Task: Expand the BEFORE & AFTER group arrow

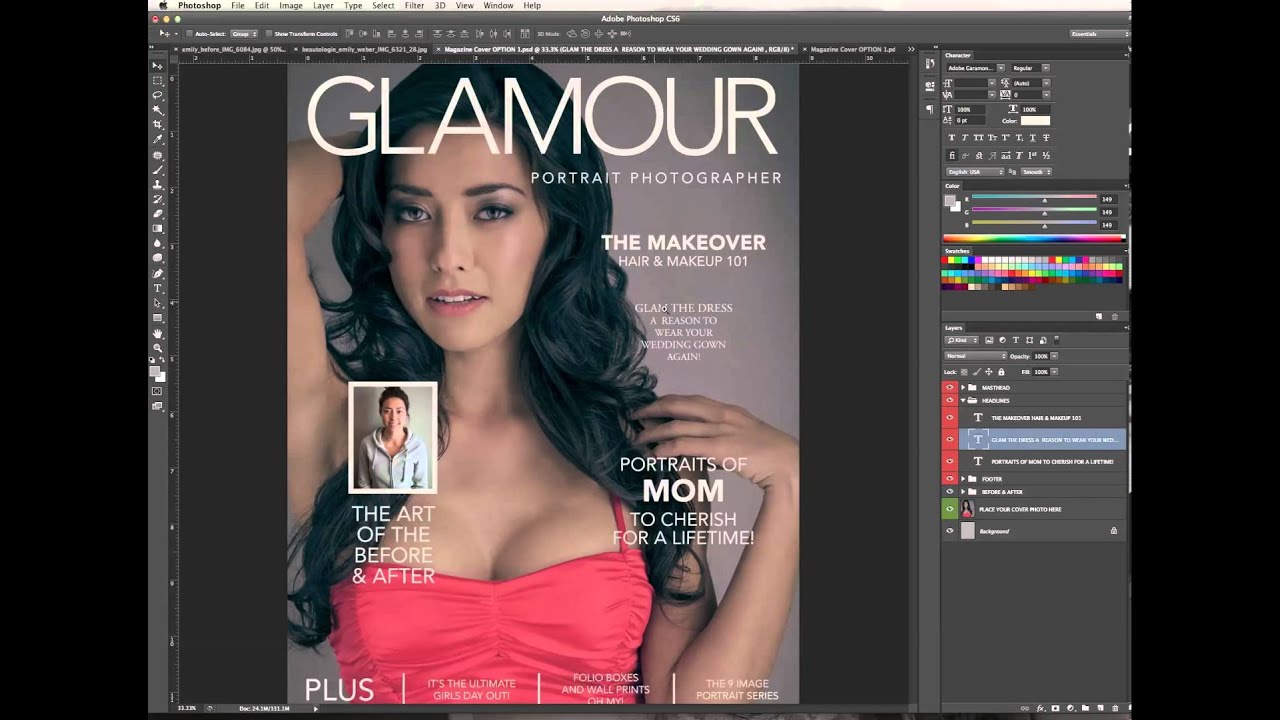Action: click(x=963, y=492)
